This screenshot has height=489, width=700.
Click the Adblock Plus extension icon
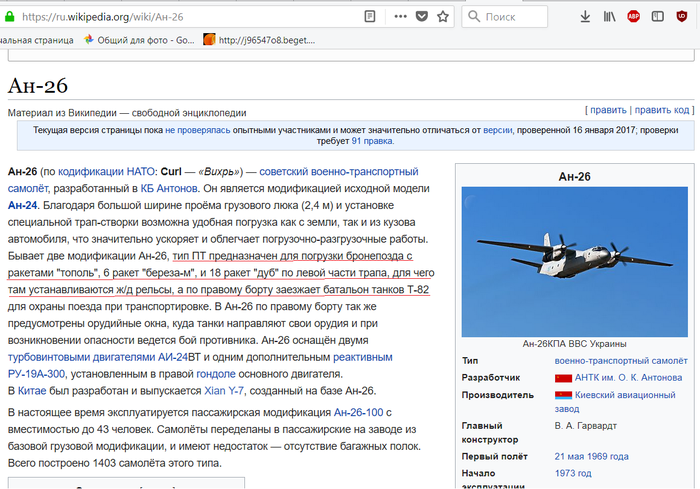click(633, 17)
